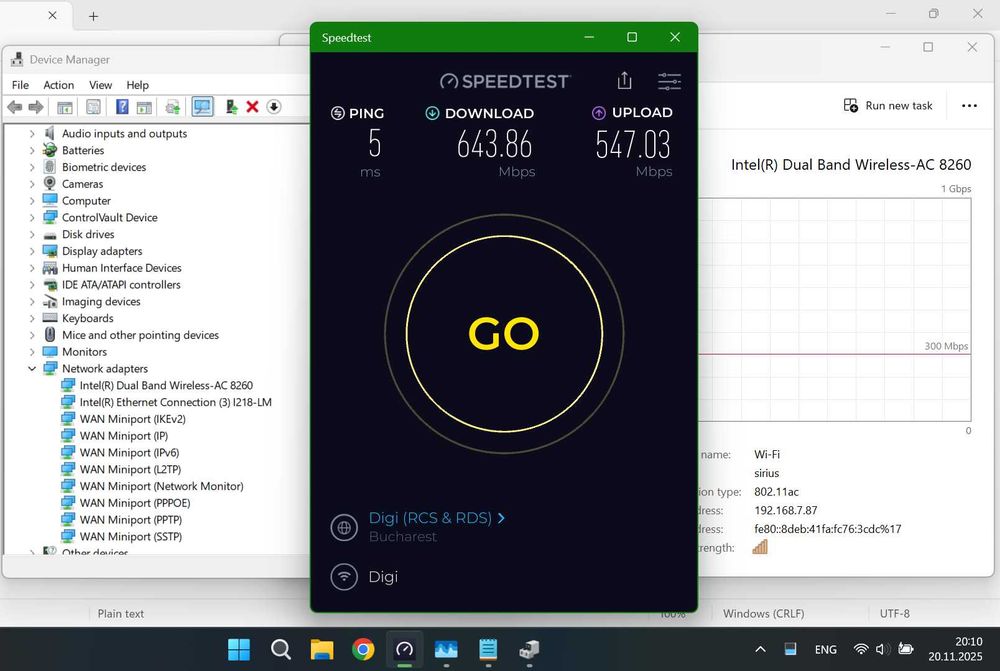Click the Download arrow icon in Speedtest
This screenshot has width=1000, height=671.
click(x=432, y=114)
